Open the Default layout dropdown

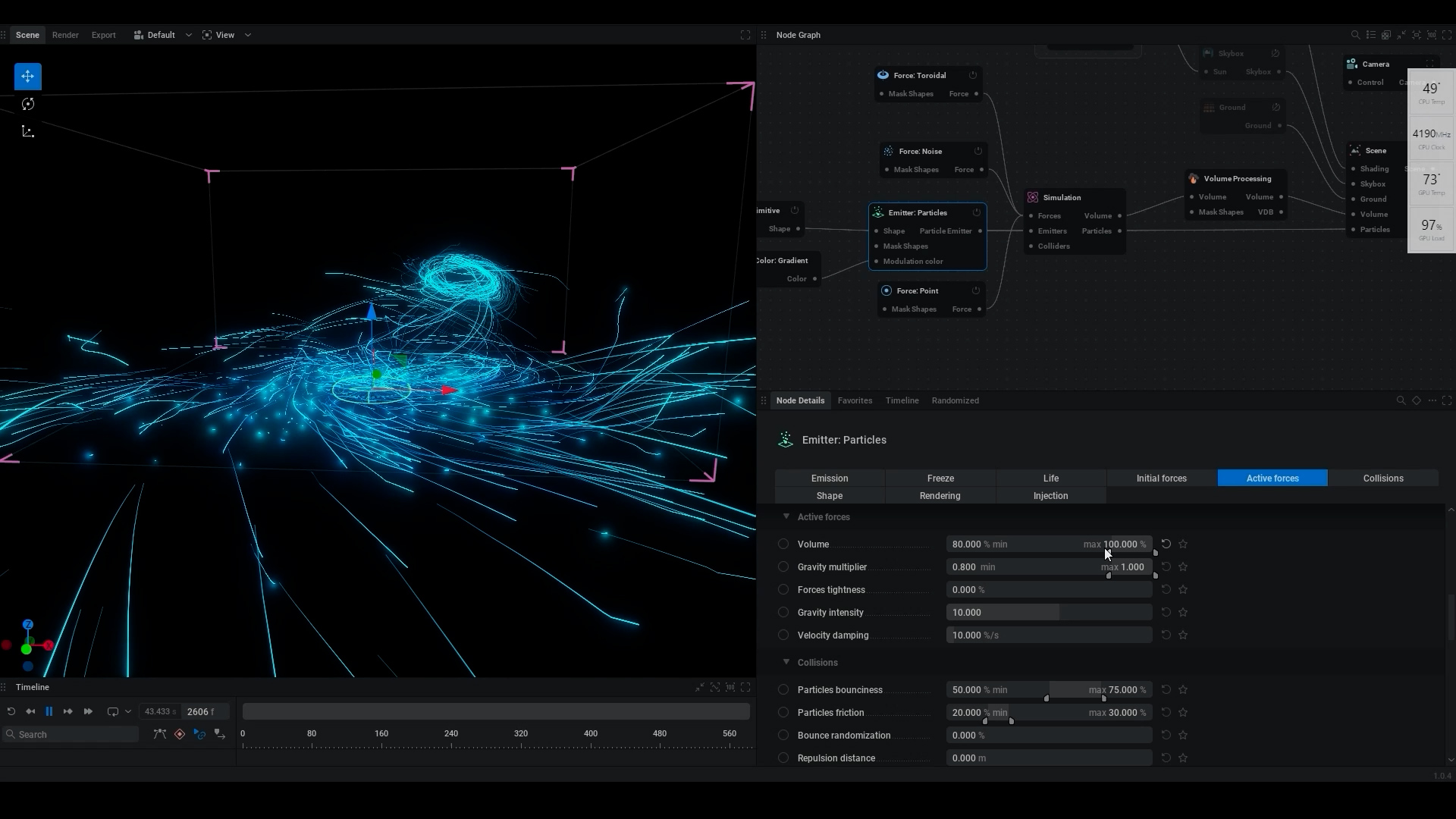tap(163, 35)
